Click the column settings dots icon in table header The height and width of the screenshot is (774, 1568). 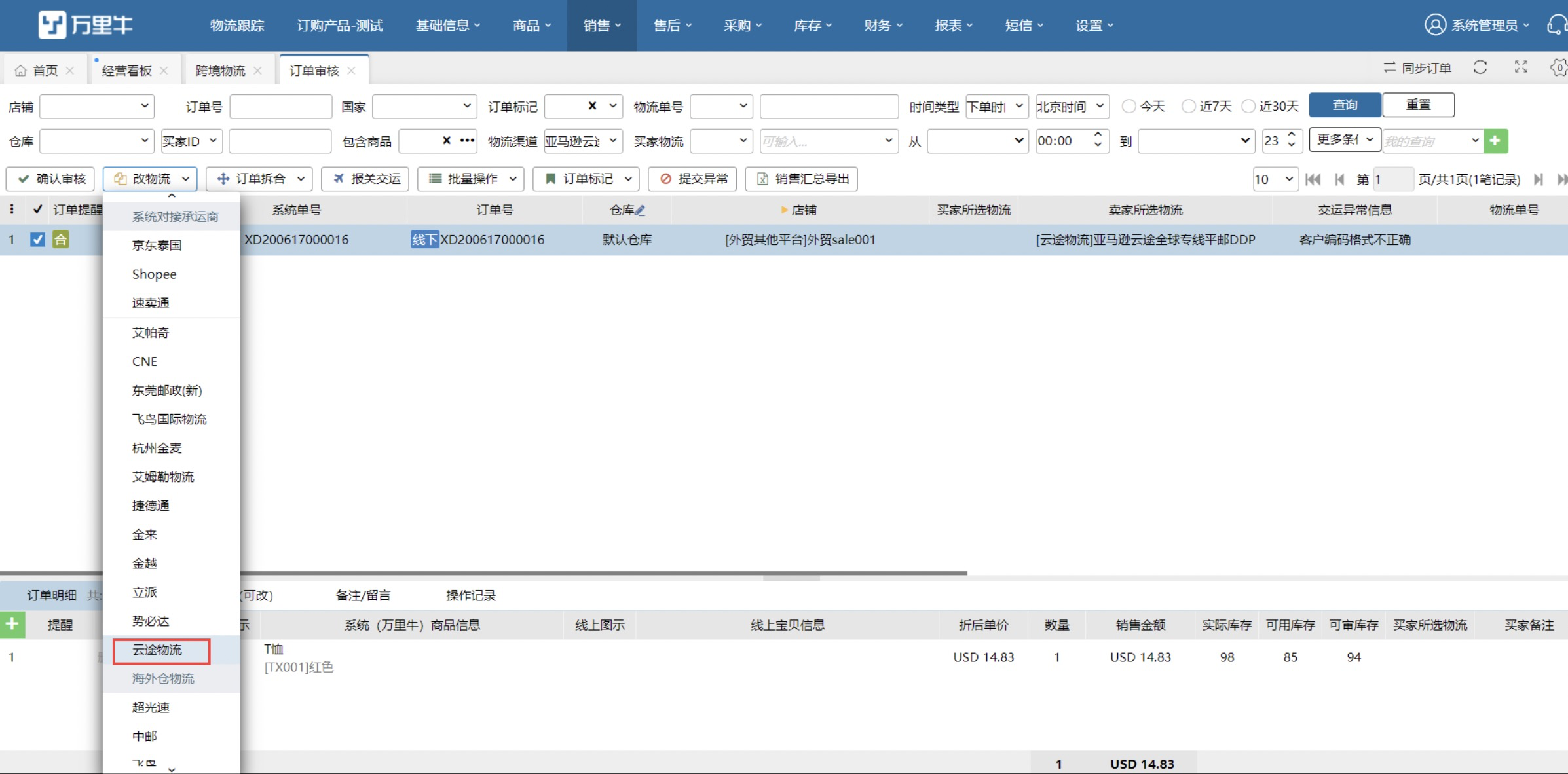pos(12,210)
